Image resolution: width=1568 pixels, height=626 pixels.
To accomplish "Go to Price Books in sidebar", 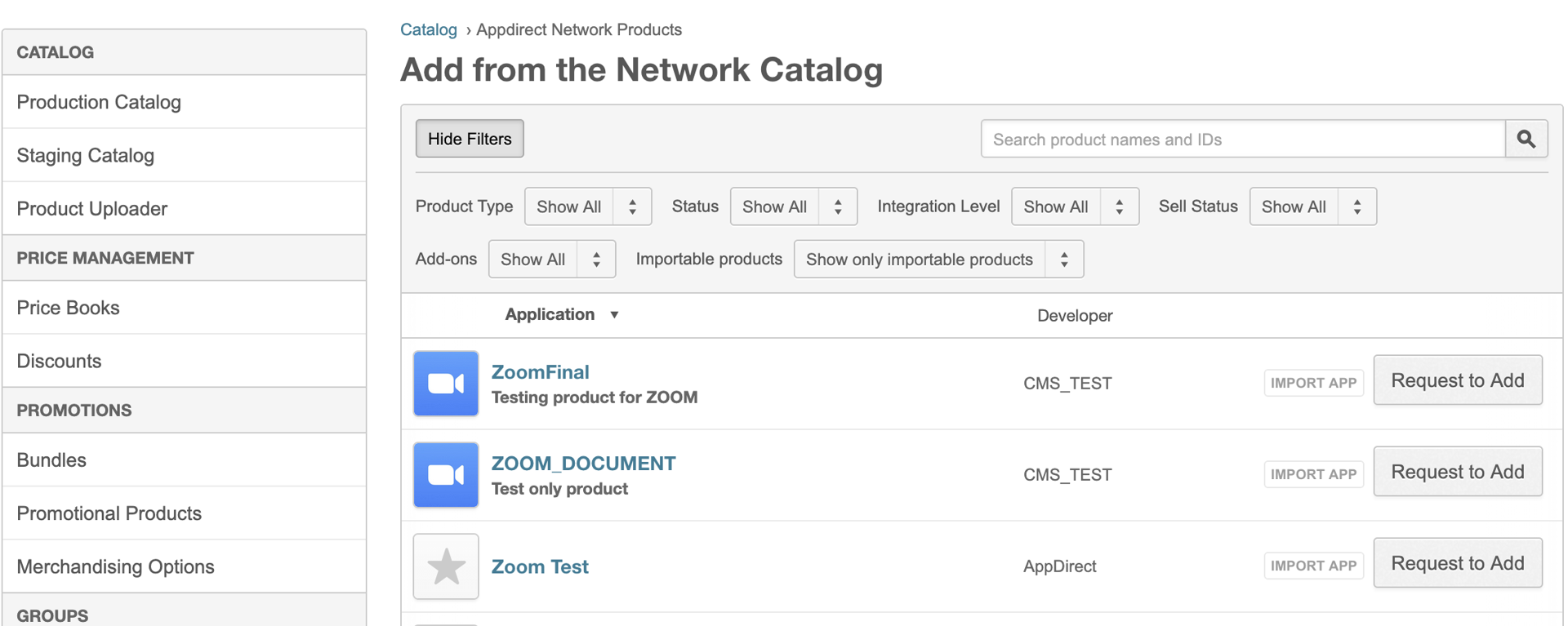I will click(68, 308).
